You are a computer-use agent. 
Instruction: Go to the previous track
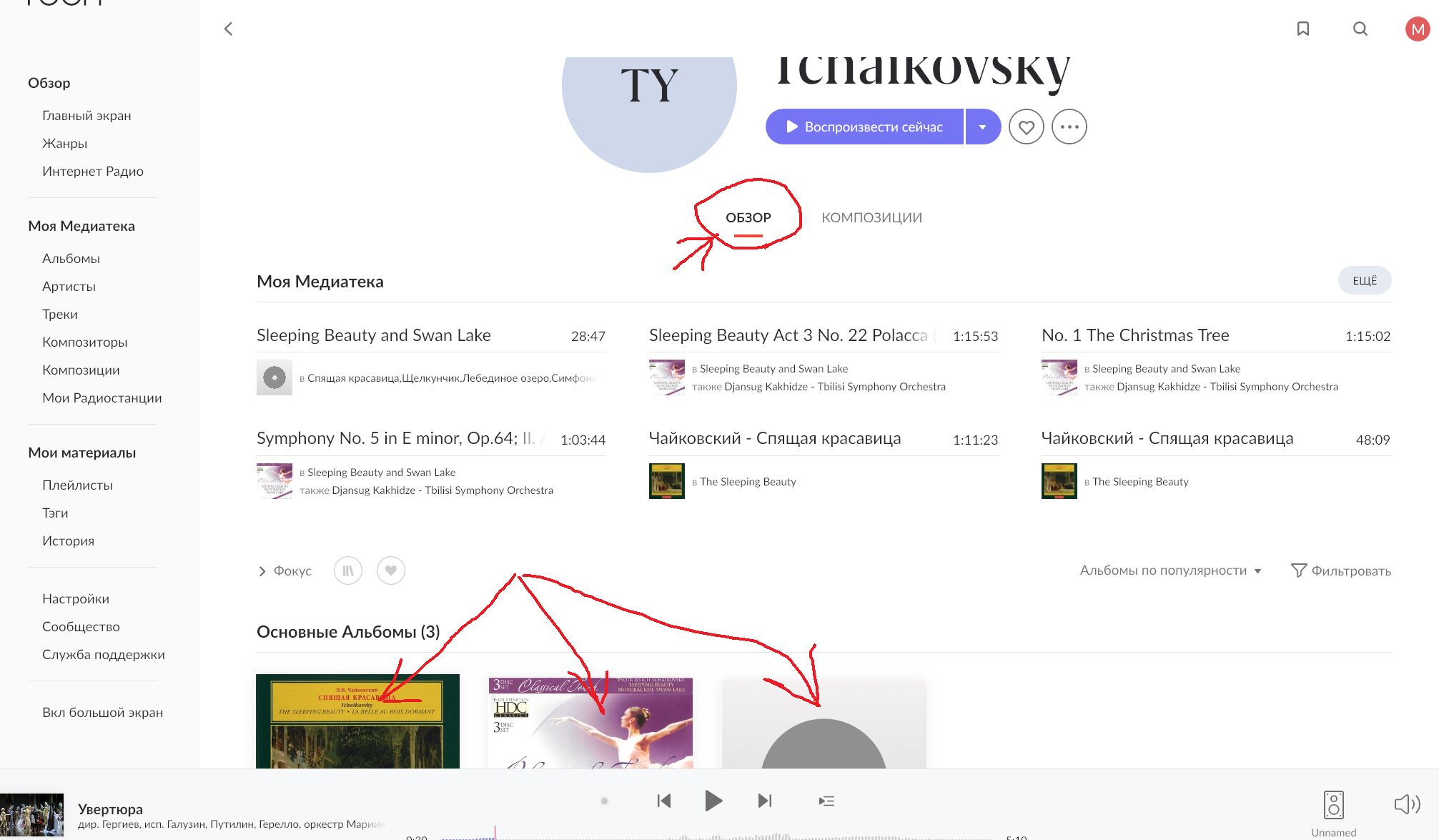click(664, 801)
